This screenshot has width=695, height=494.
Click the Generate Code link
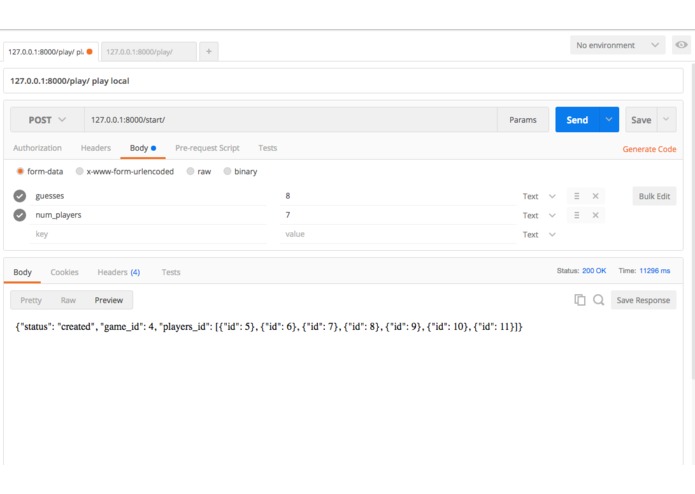(649, 149)
